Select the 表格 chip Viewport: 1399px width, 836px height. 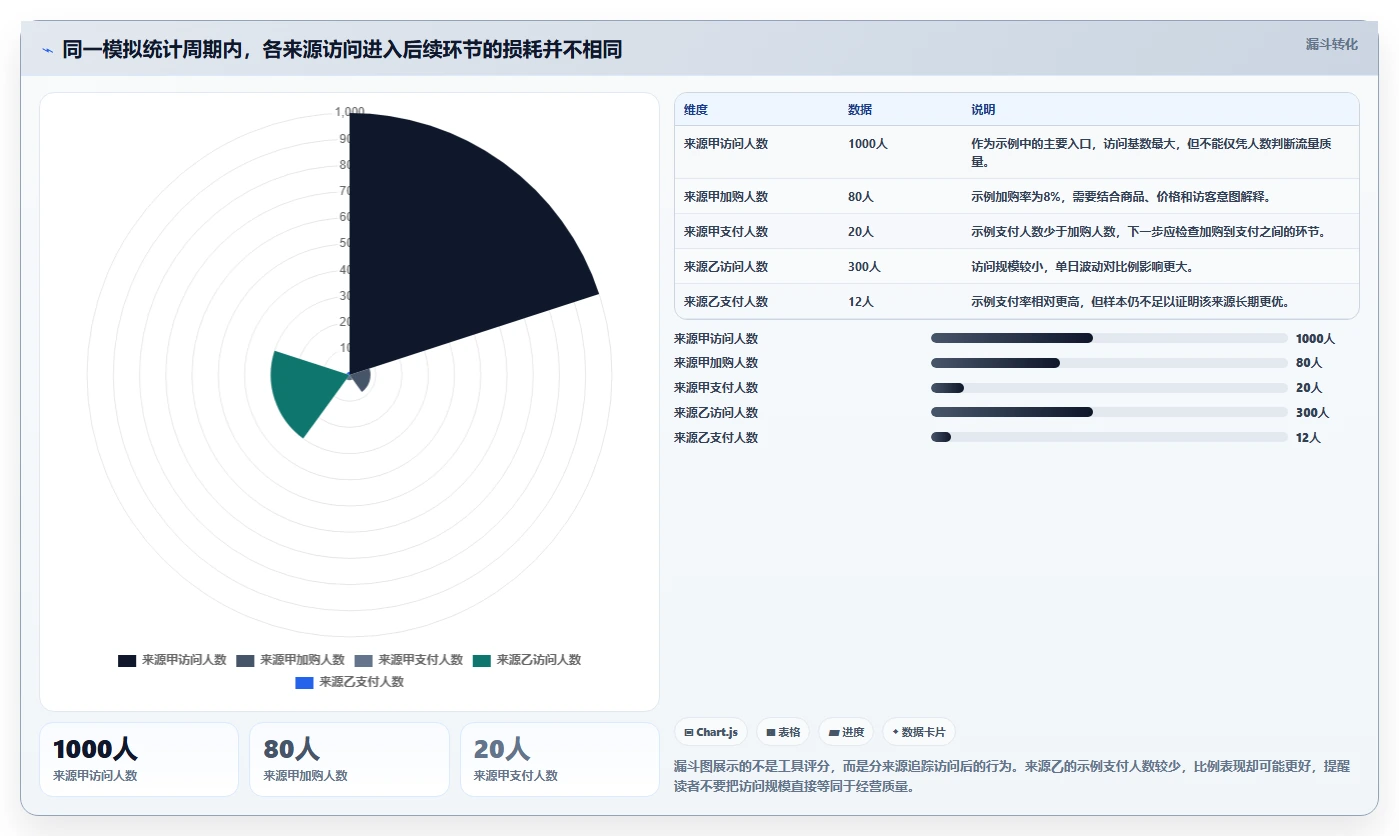[x=783, y=732]
